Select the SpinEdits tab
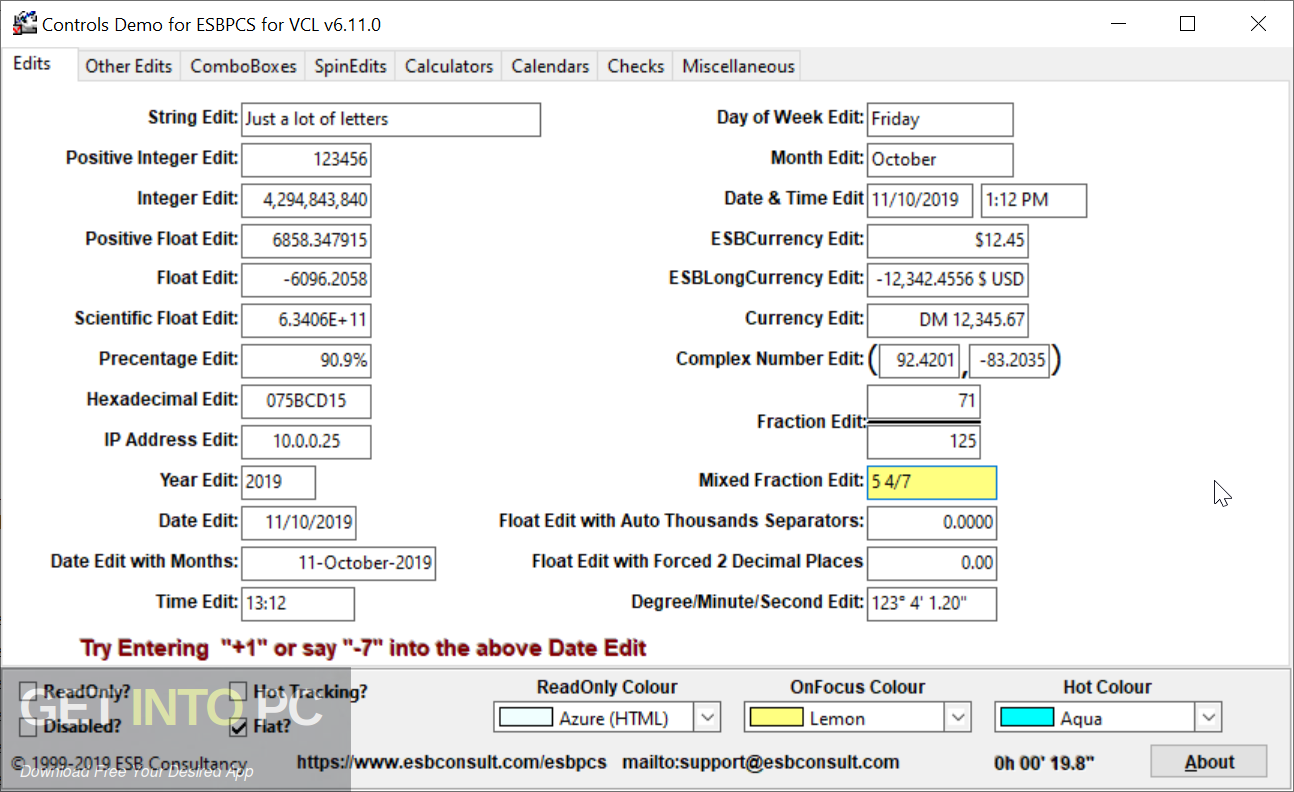The height and width of the screenshot is (792, 1294). coord(350,66)
